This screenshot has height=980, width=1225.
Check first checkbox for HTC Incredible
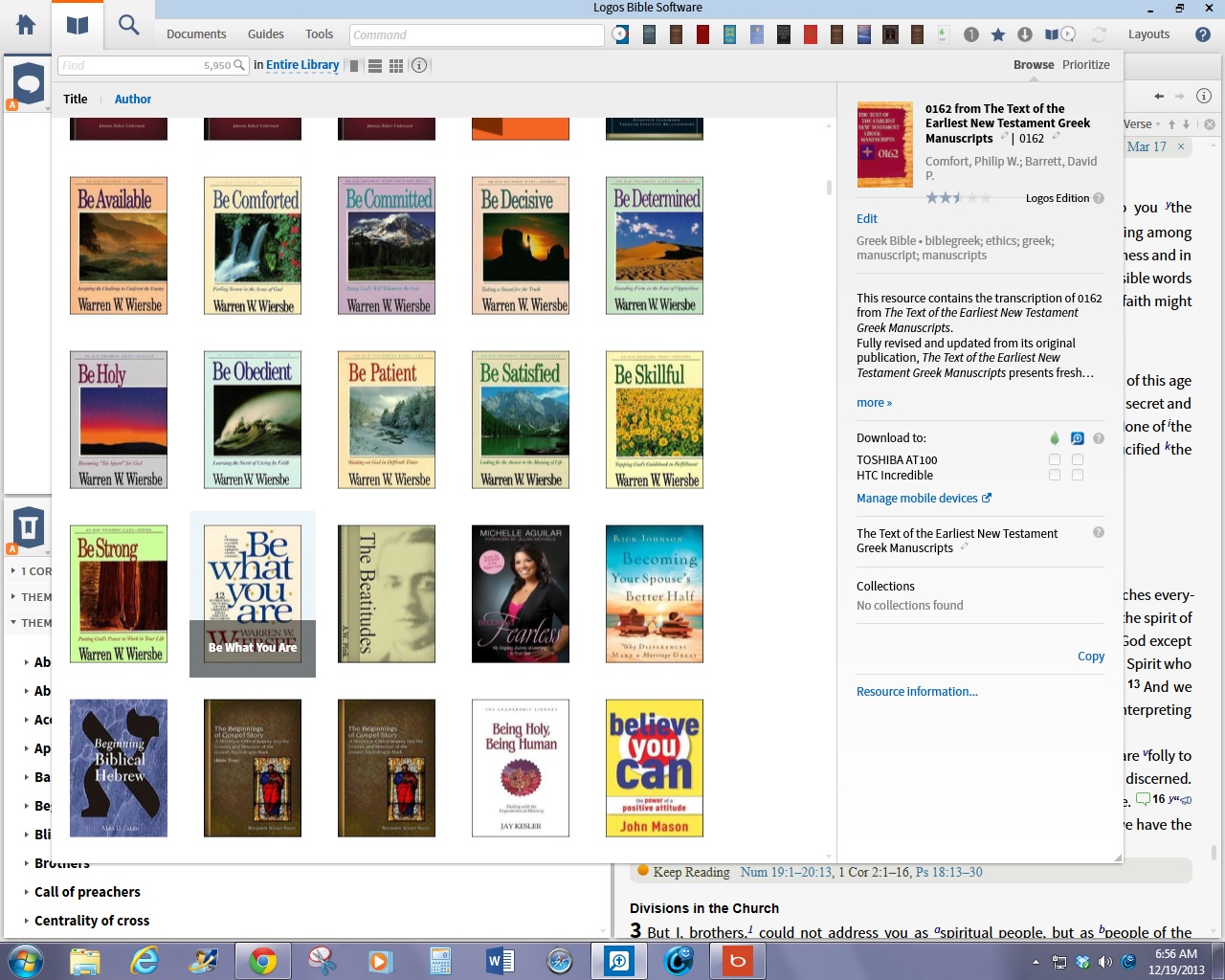coord(1055,475)
